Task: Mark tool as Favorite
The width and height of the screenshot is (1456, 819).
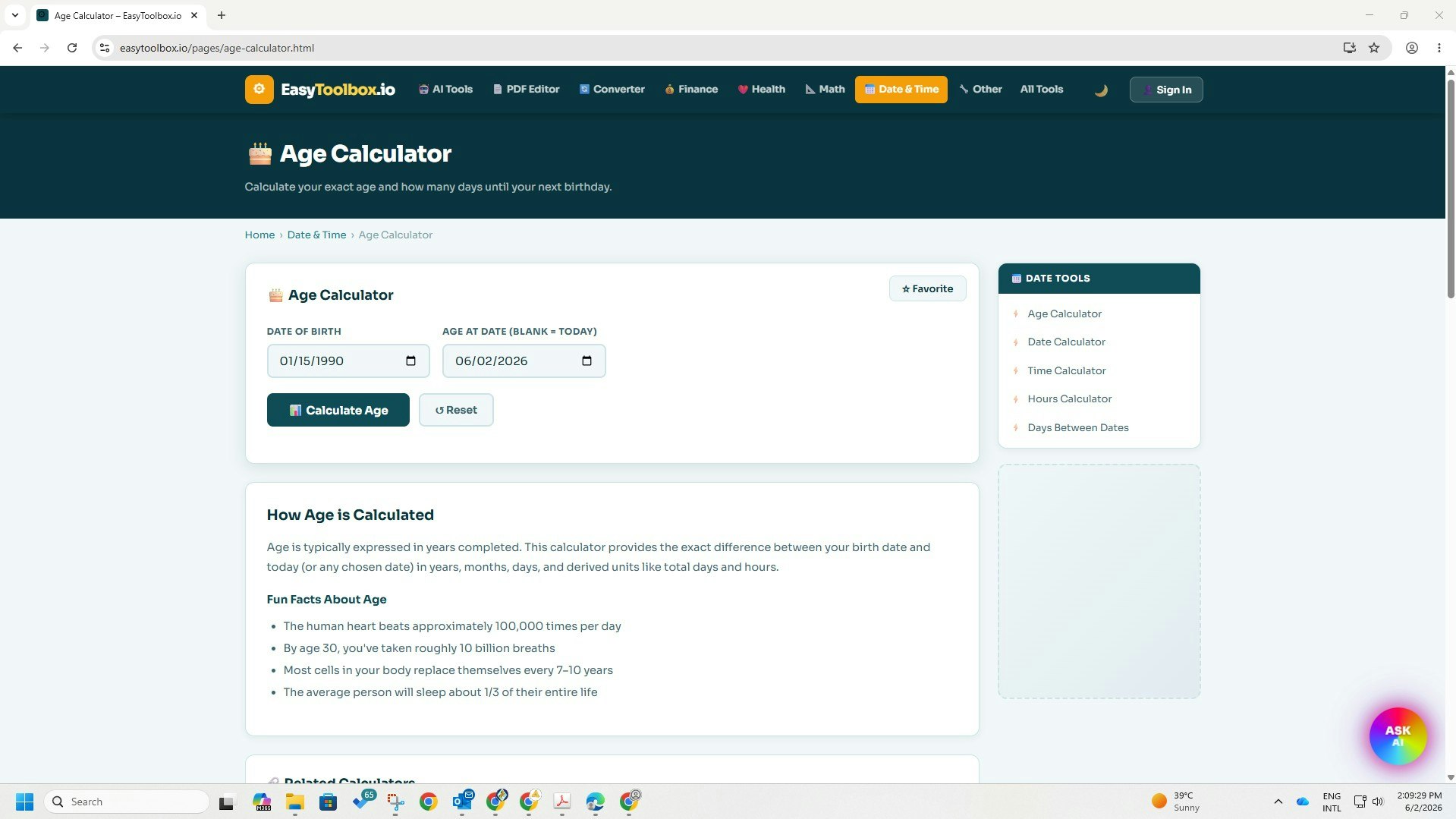Action: pyautogui.click(x=927, y=288)
